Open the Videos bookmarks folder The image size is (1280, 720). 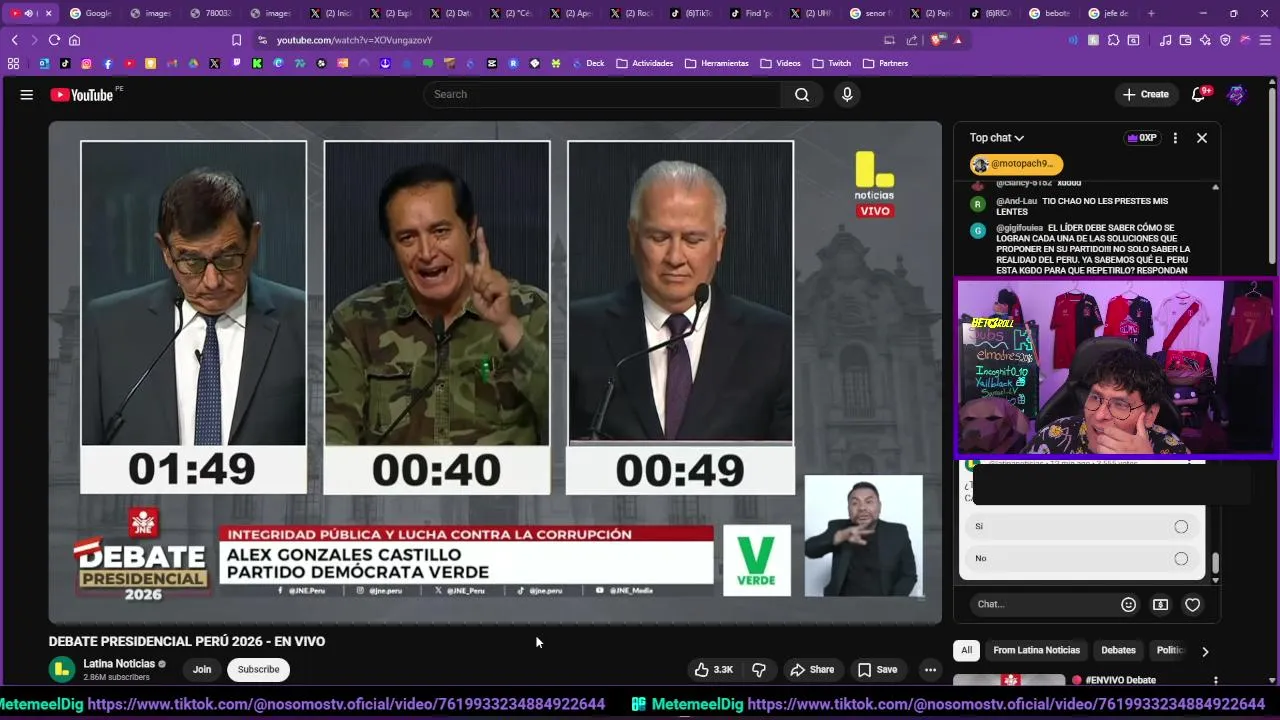click(x=780, y=63)
